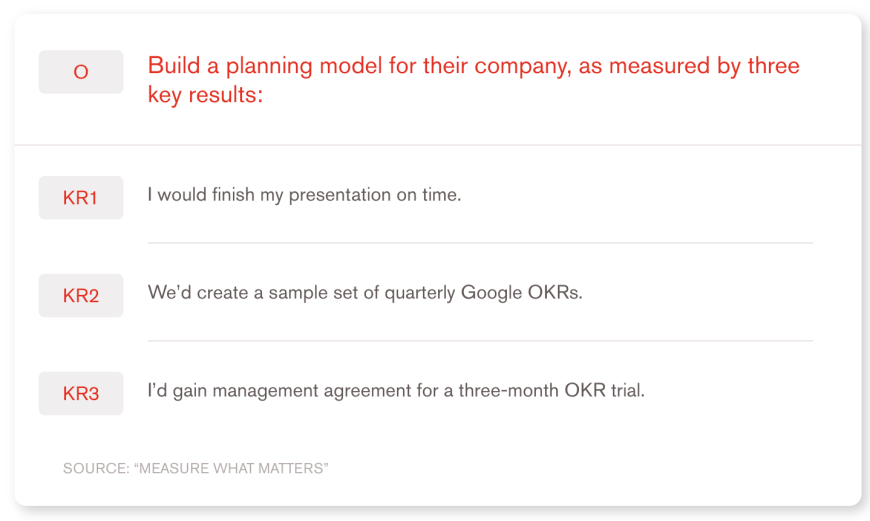Click the red O objective badge
This screenshot has height=521, width=870.
81,72
